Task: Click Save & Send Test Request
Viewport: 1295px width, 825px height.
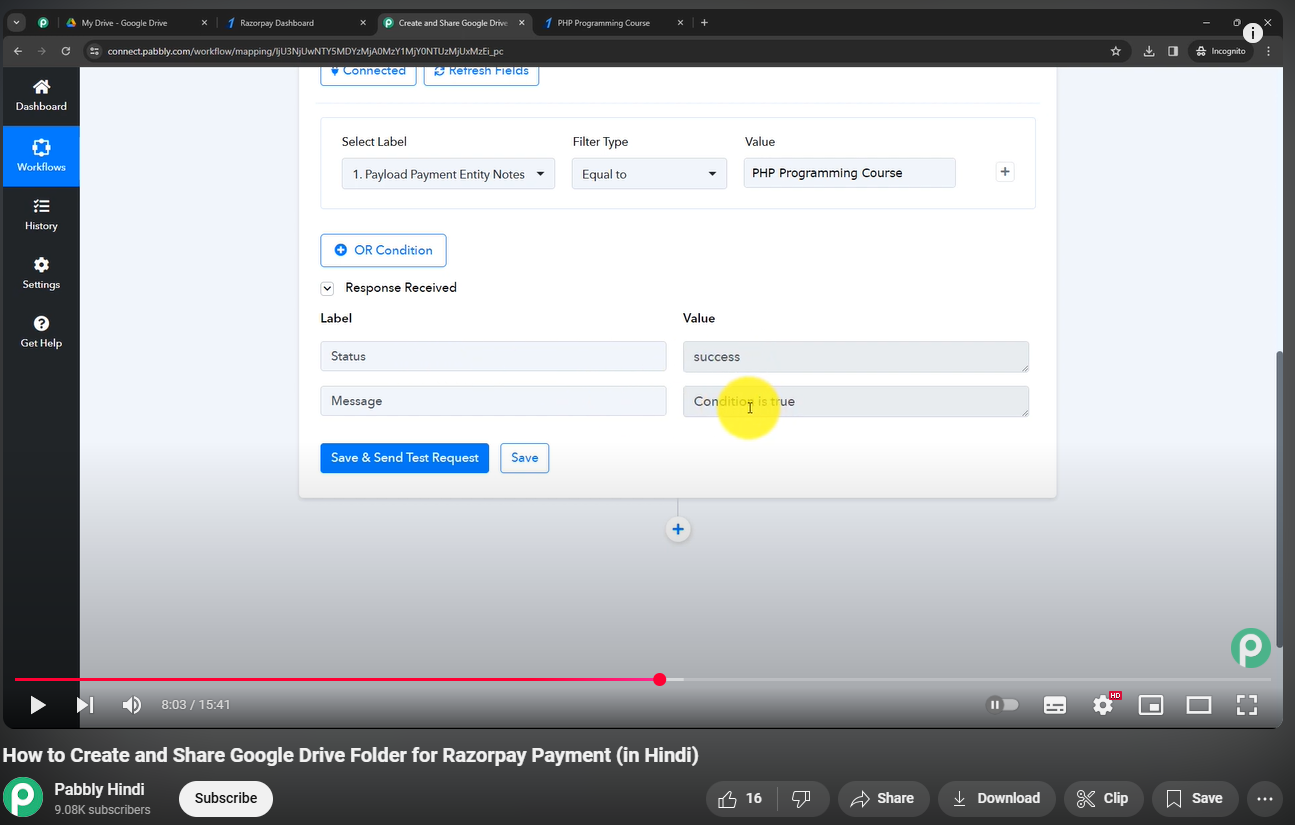Action: (x=404, y=458)
